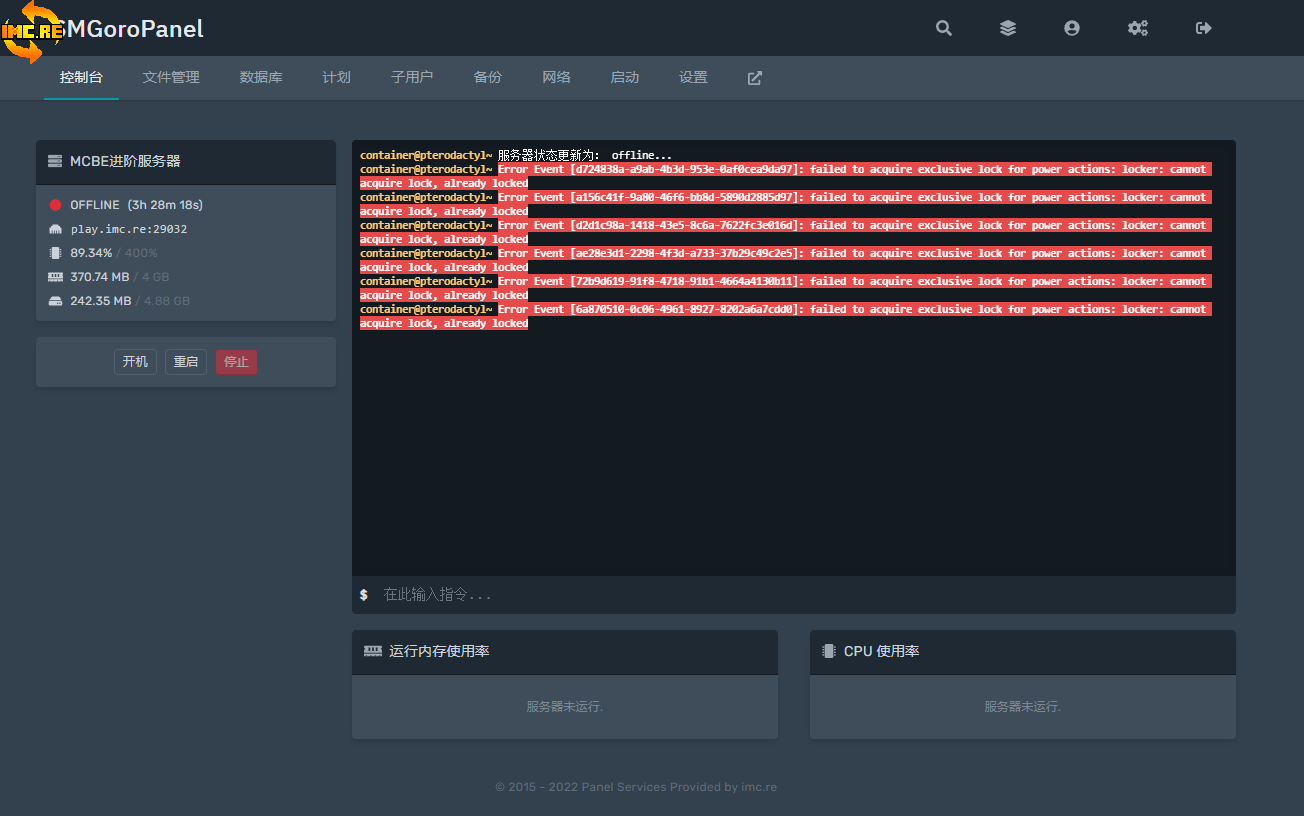Click the play.imc.re:29032 server address
1304x816 pixels.
128,229
